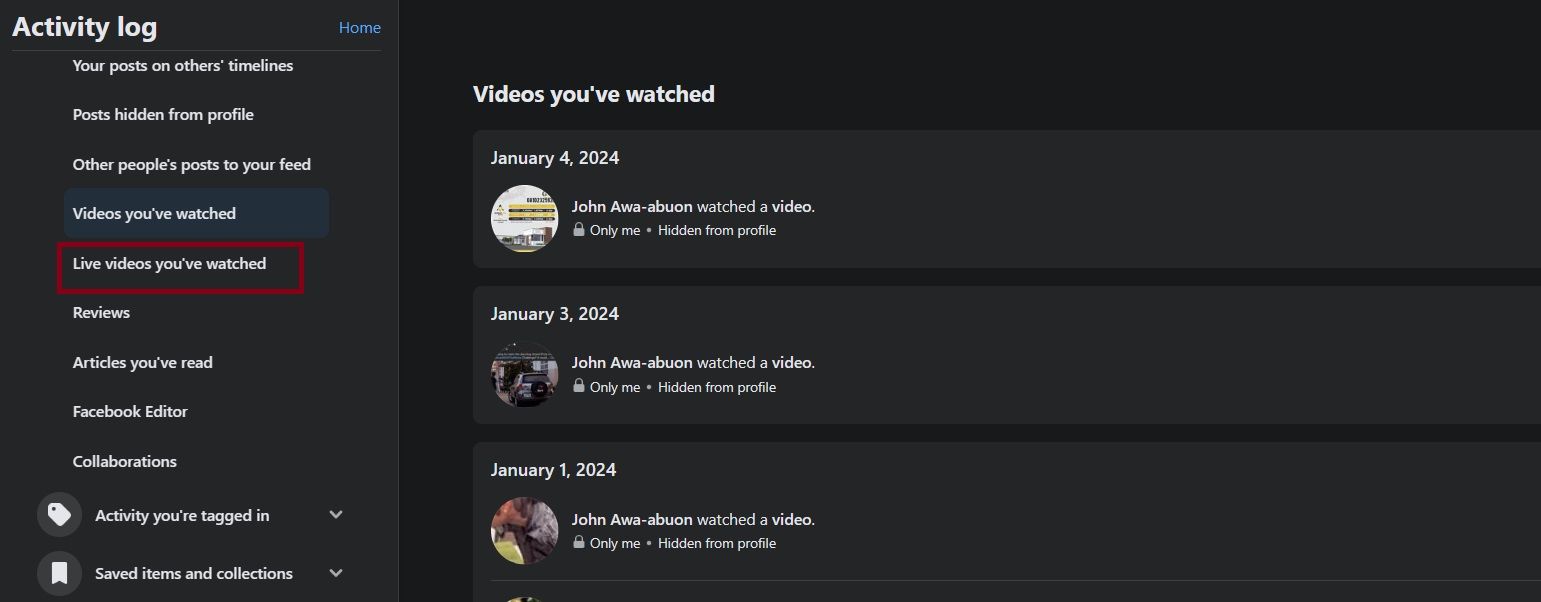Click the lock icon on the January 3 entry
The height and width of the screenshot is (602, 1541).
click(579, 386)
